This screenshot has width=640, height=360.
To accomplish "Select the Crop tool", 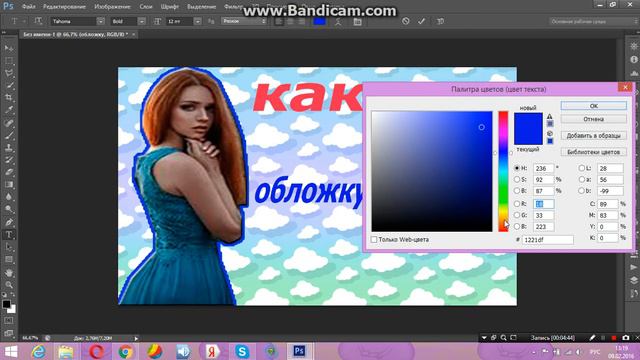I will coord(9,98).
